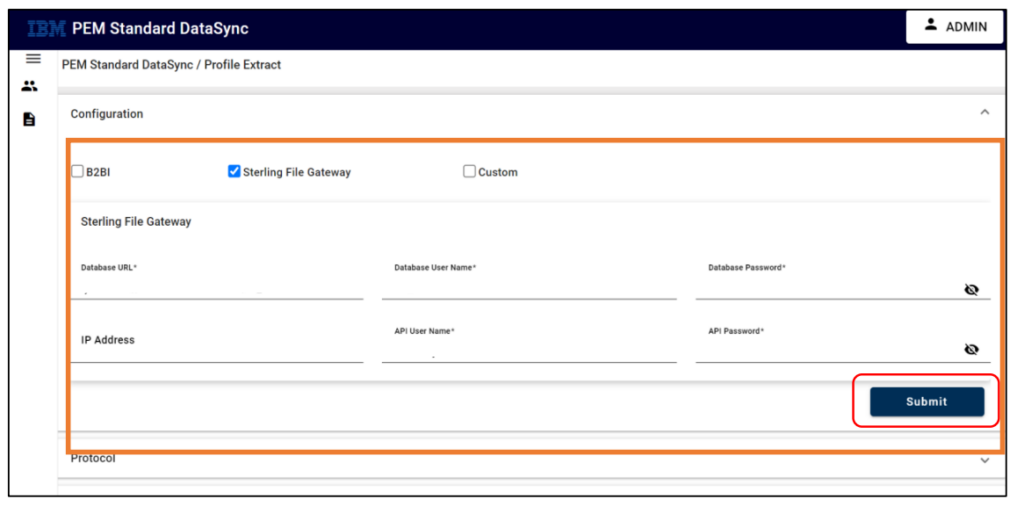Tick the Custom checkbox

click(x=469, y=172)
